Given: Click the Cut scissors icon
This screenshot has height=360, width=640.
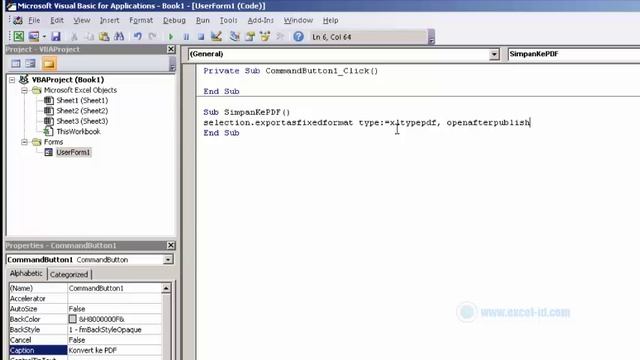Looking at the screenshot, I should click(74, 36).
